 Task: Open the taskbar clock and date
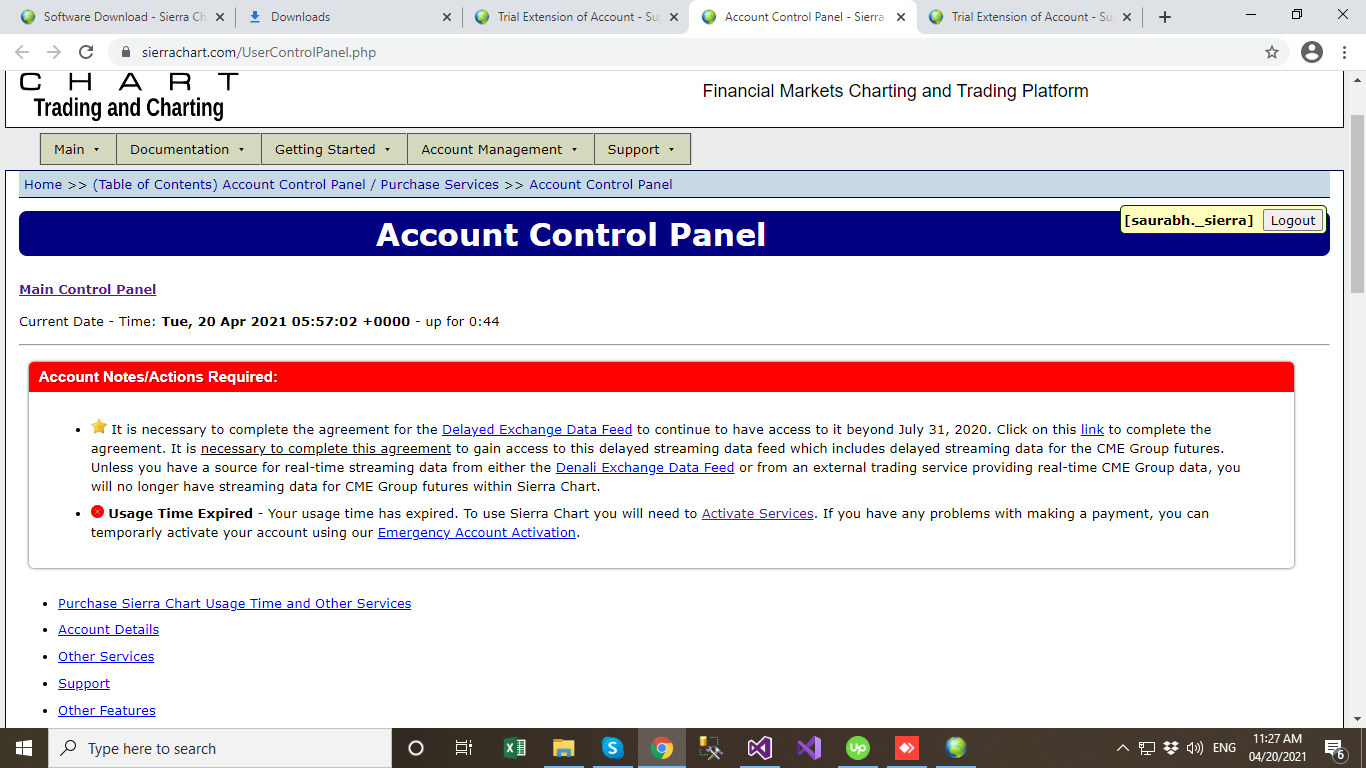coord(1277,748)
